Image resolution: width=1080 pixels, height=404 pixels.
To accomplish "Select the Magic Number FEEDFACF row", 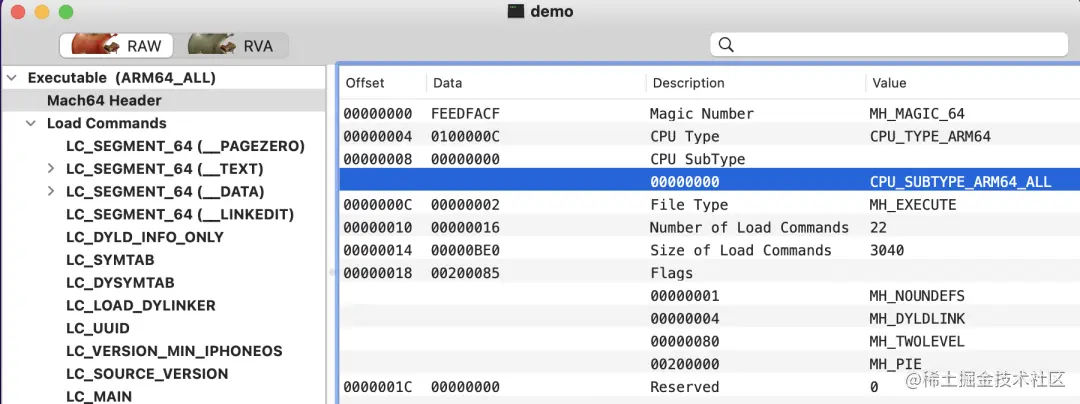I will click(x=700, y=114).
